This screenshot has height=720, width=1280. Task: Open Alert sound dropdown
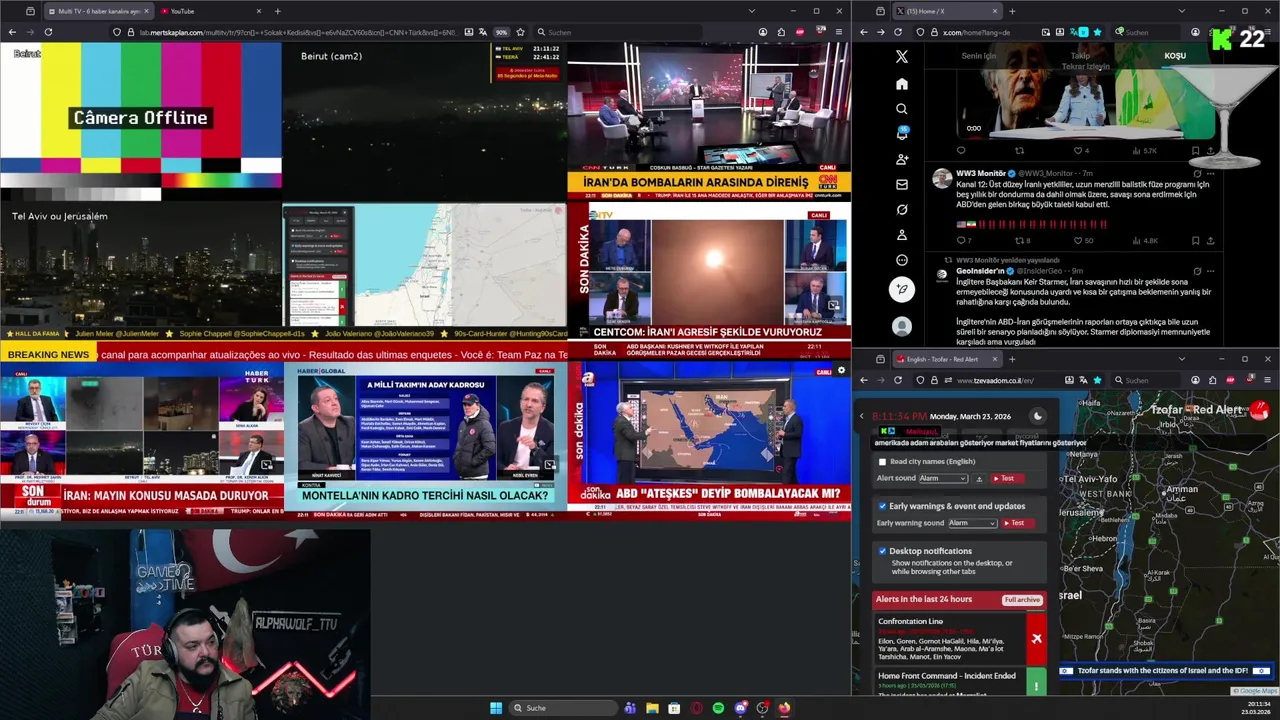(943, 479)
